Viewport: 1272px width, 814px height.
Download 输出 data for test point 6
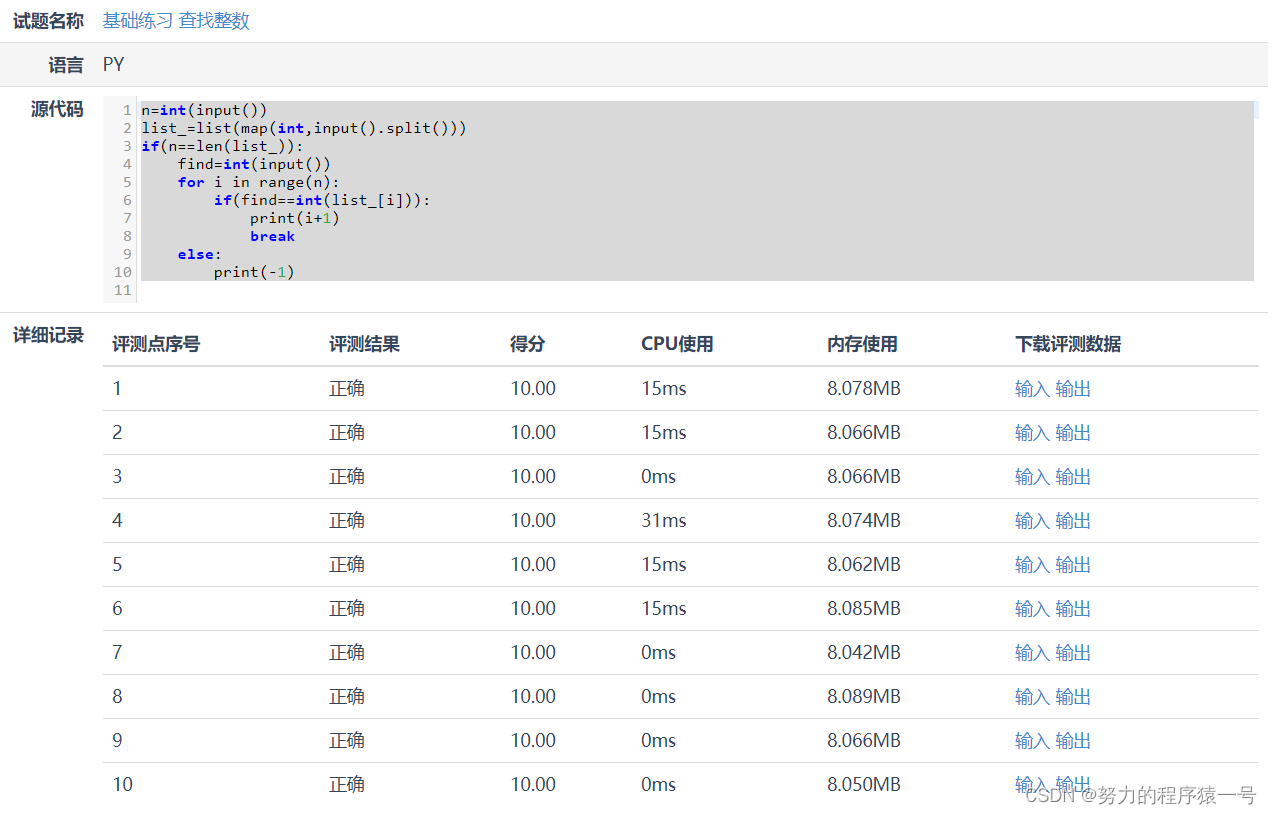tap(1073, 609)
